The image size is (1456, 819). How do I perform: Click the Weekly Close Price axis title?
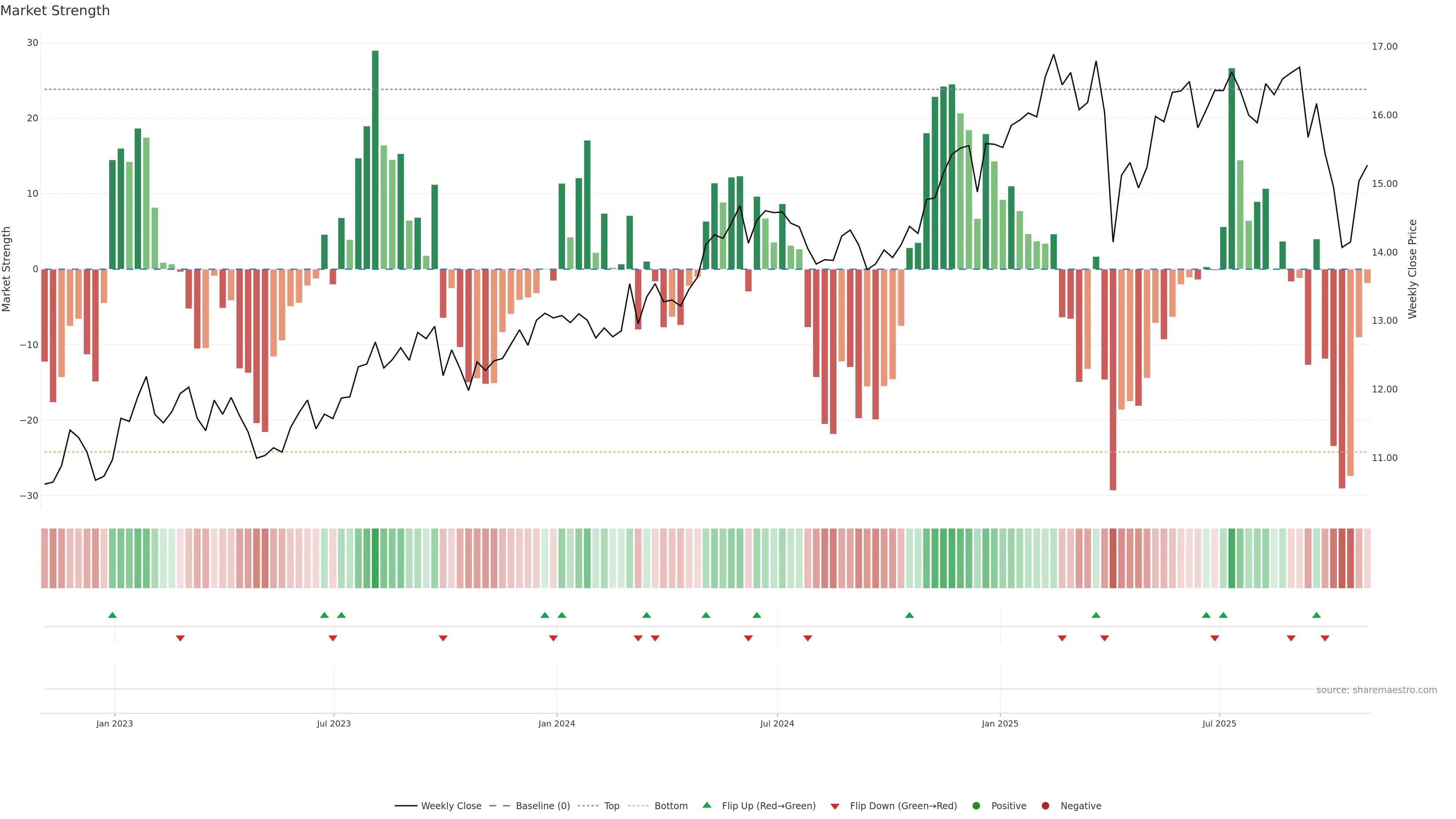(x=1412, y=269)
